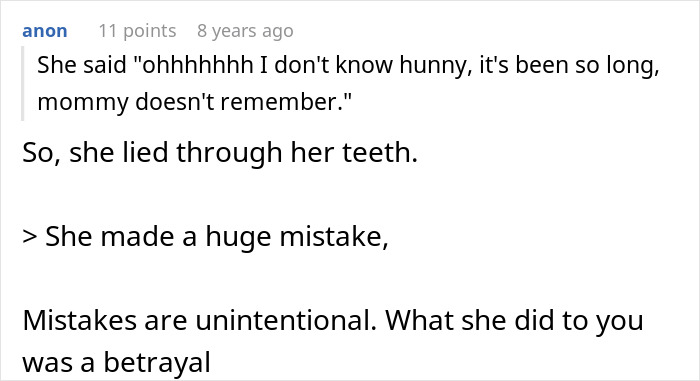
Task: Open the 8 years ago timestamp permalink
Action: (245, 31)
